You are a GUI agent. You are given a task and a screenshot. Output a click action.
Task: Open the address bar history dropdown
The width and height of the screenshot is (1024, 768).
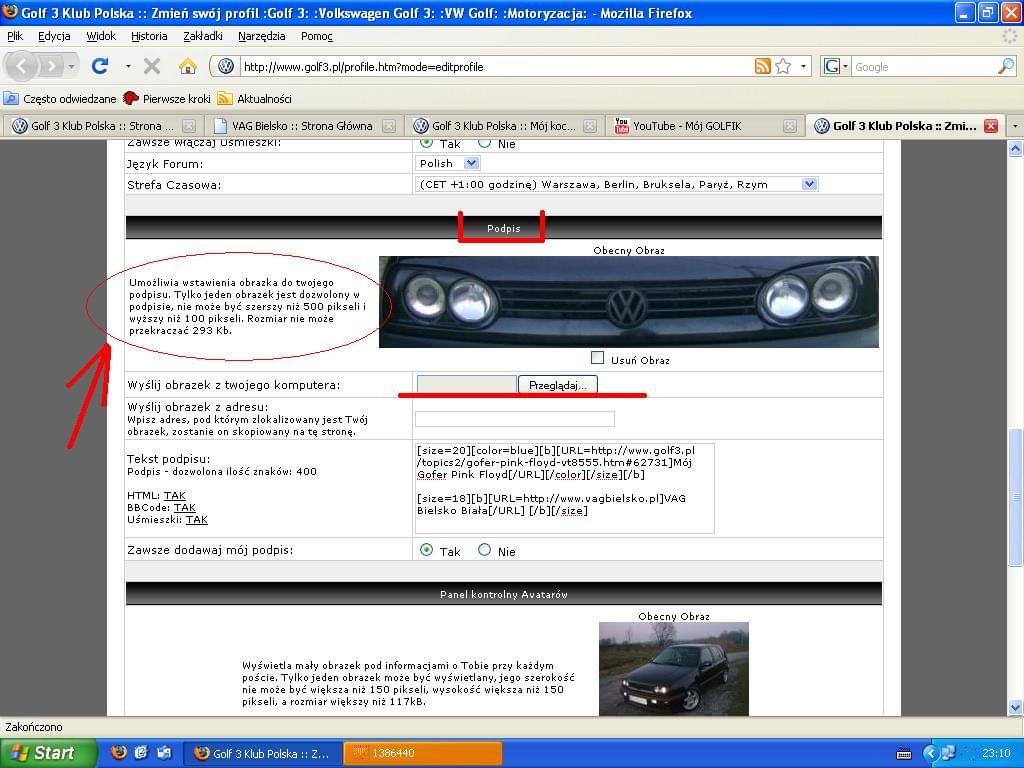tap(803, 66)
